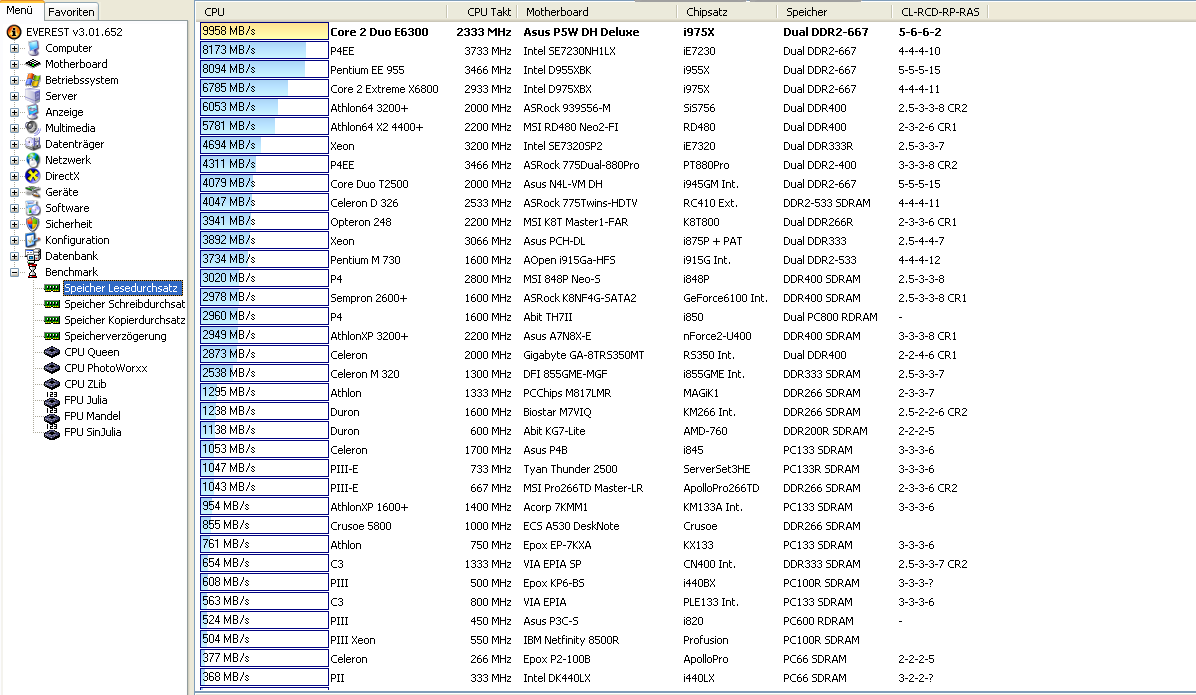Switch to the Menü tab
The height and width of the screenshot is (695, 1196).
[x=20, y=11]
